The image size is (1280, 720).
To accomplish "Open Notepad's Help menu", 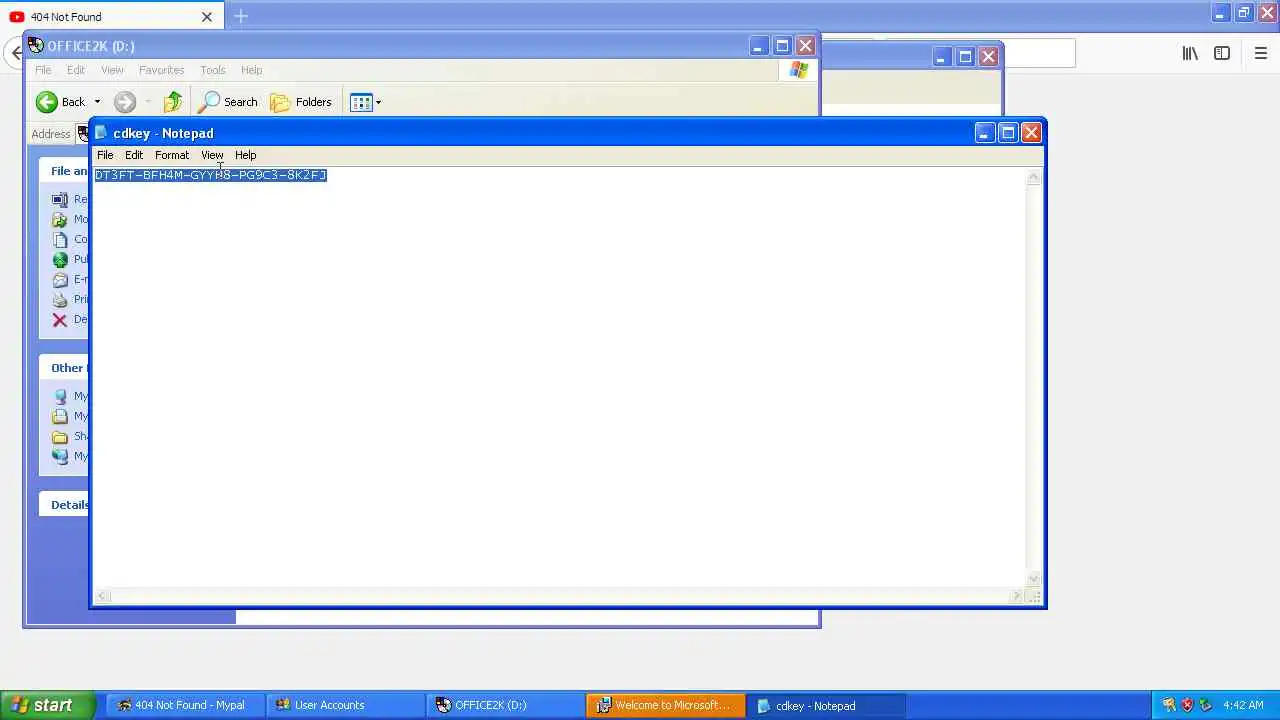I will (x=246, y=155).
